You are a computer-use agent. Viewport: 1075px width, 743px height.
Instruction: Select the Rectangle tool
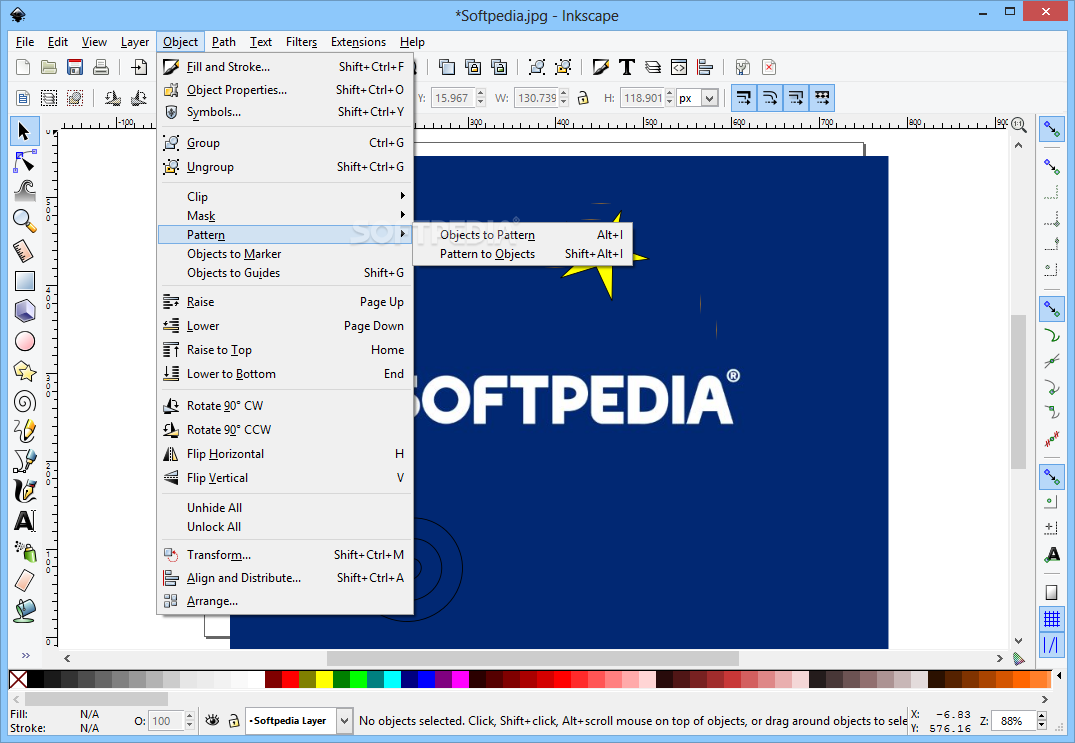pyautogui.click(x=25, y=281)
